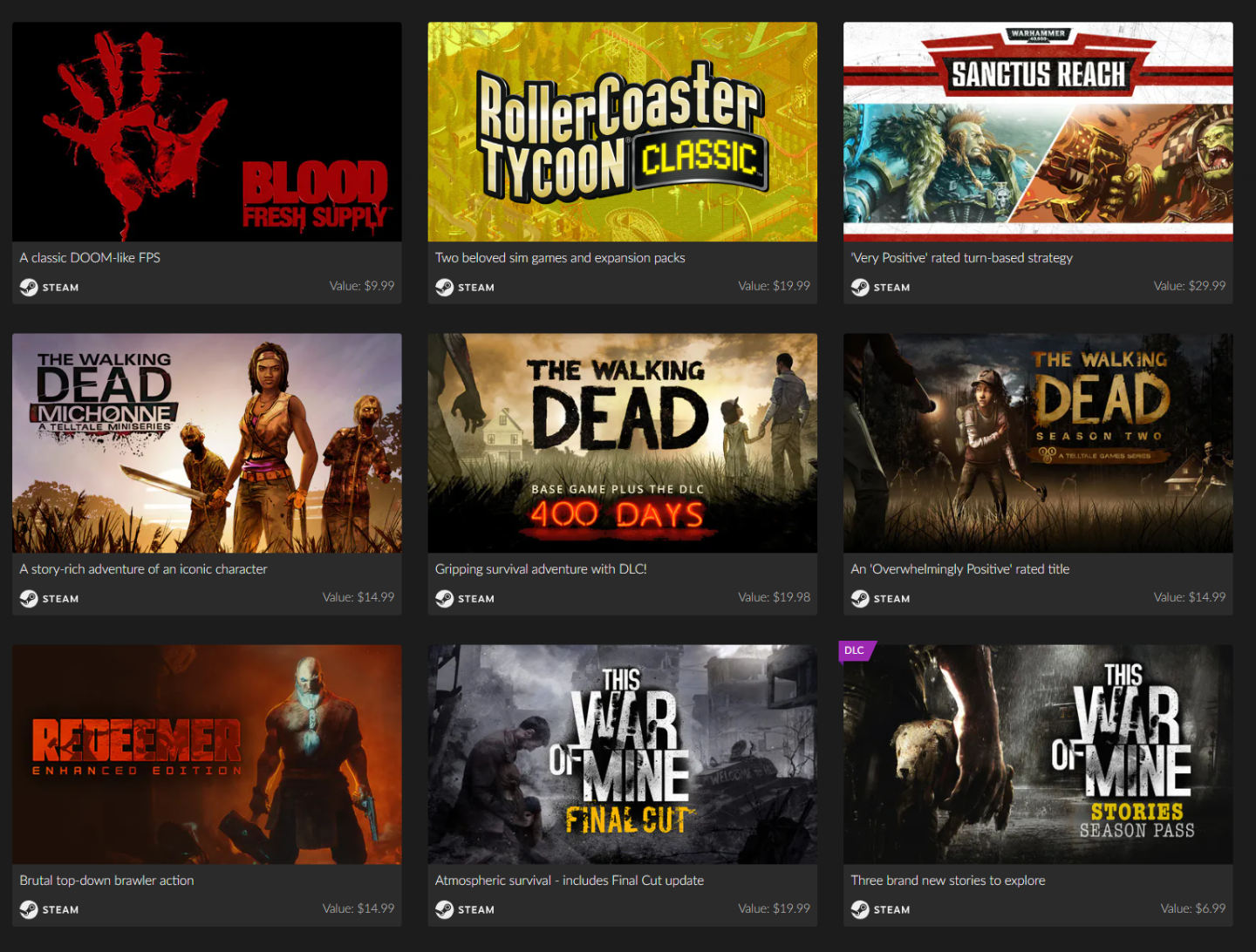Click the STEAM label under Sanctus Reach
The width and height of the screenshot is (1256, 952).
click(x=892, y=288)
